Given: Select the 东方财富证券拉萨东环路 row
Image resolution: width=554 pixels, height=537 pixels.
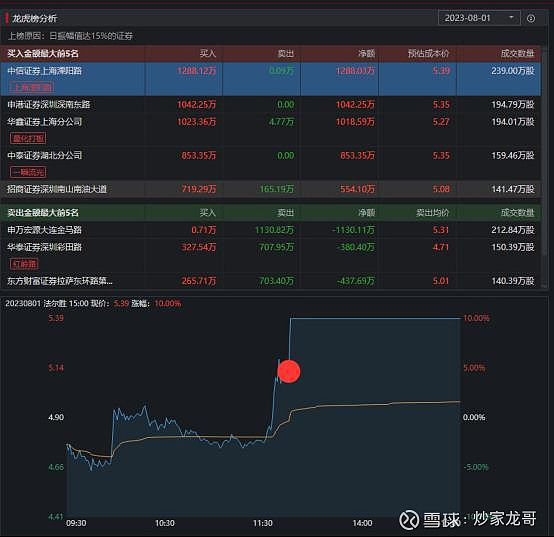Looking at the screenshot, I should [x=270, y=281].
